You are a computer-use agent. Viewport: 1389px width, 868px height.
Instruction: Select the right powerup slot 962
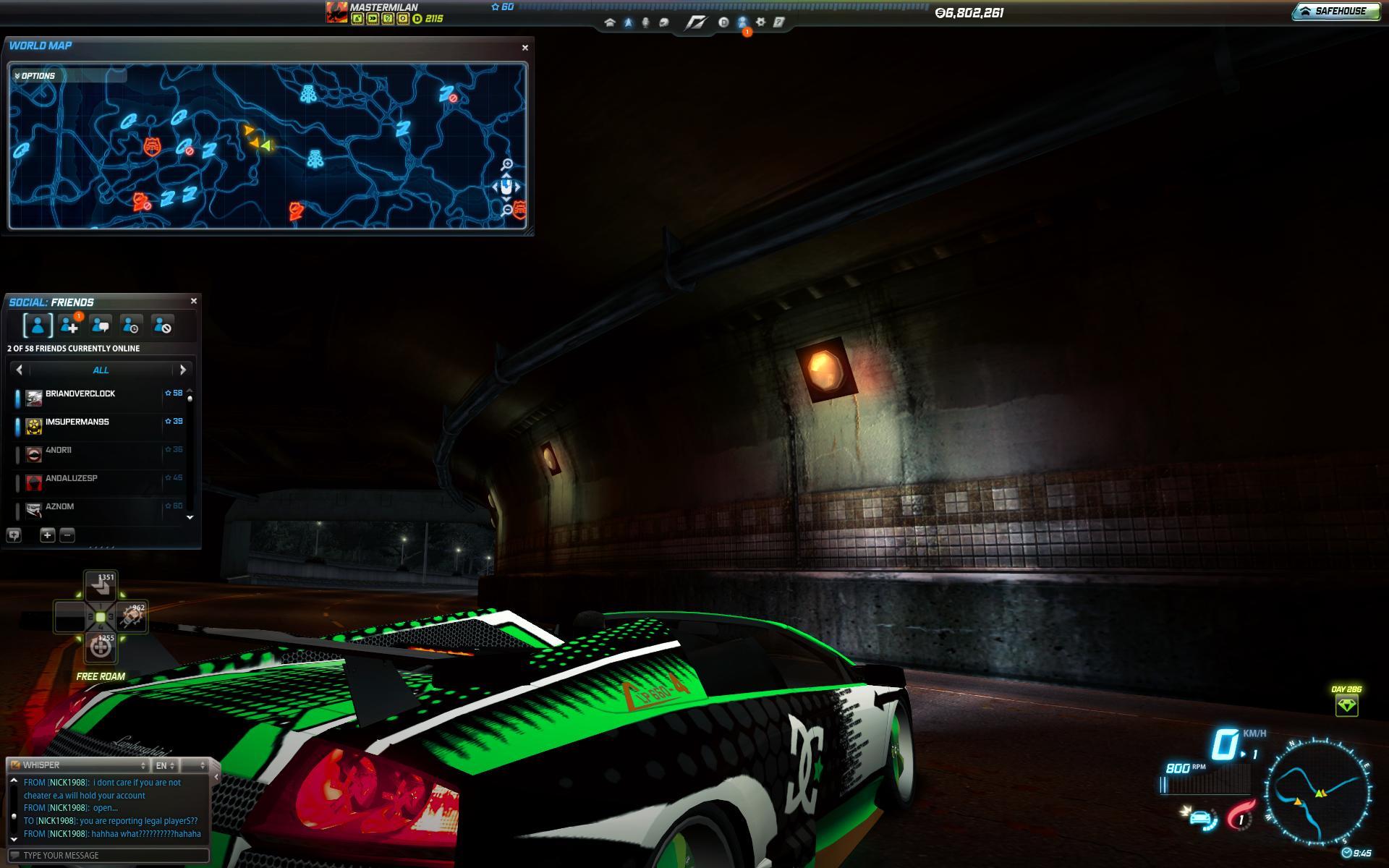[x=132, y=616]
